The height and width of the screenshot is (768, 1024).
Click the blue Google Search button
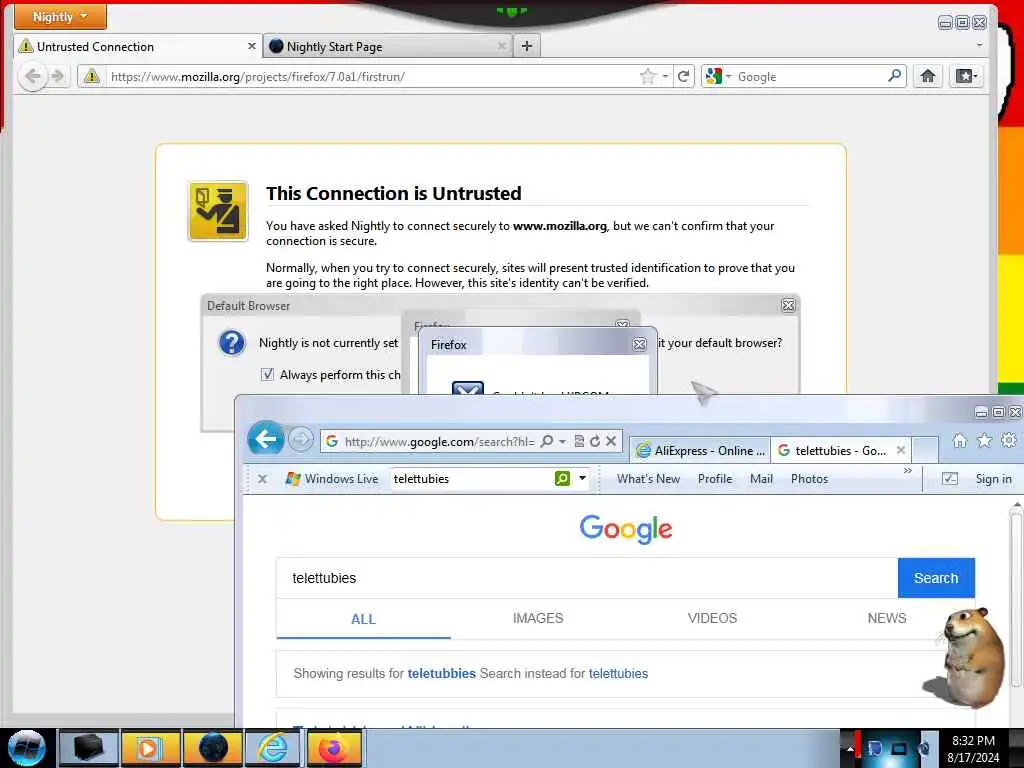pos(936,578)
